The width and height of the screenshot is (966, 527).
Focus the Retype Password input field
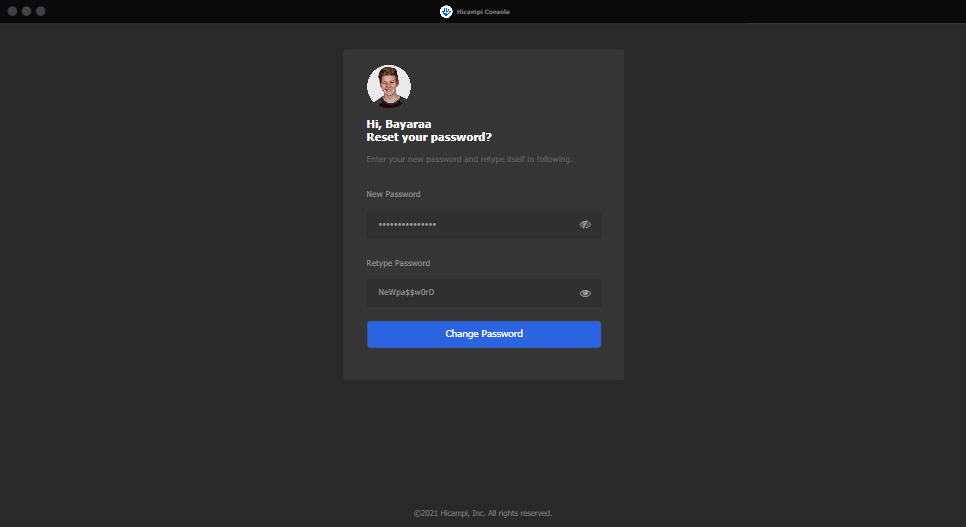pyautogui.click(x=470, y=293)
